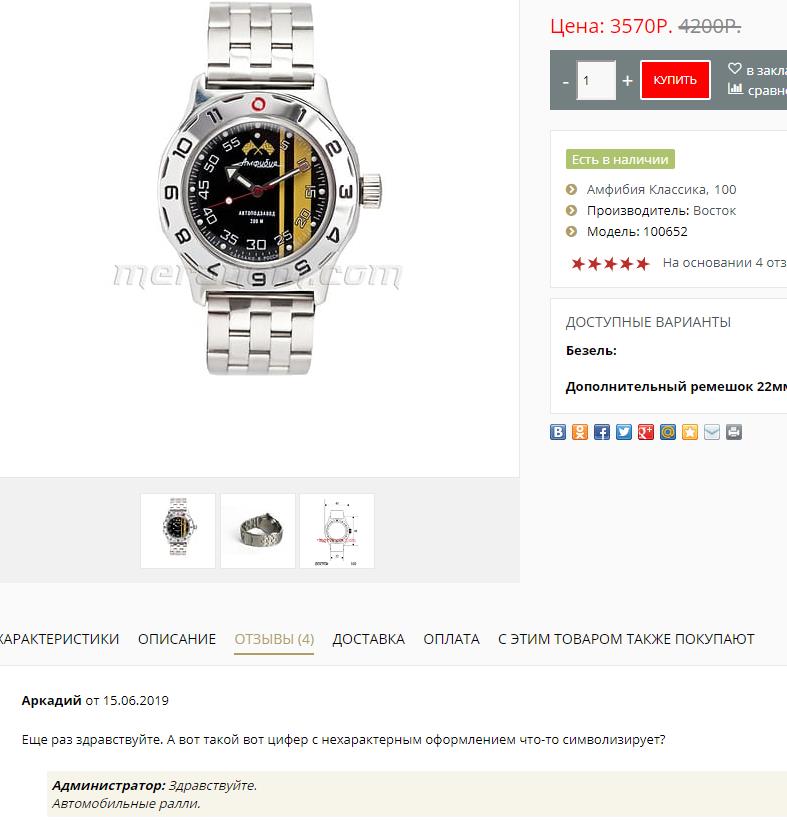Add the watch to comparison via chart icon
Screen dimensions: 787x822
coord(735,89)
